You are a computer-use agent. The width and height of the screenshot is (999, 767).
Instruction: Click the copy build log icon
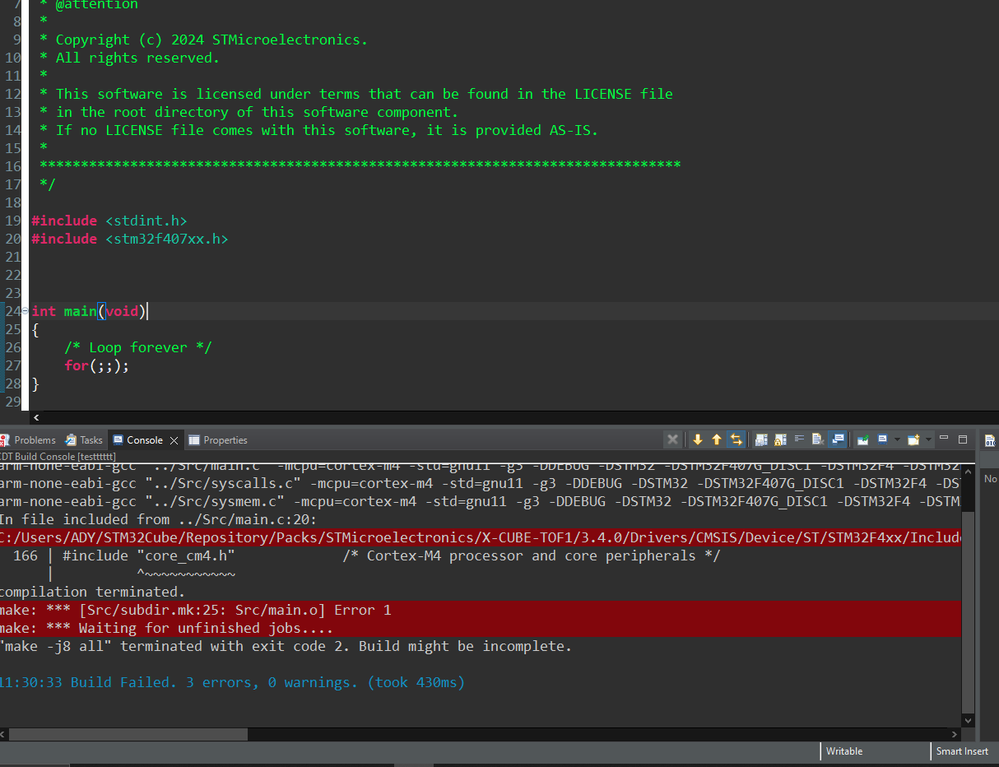[x=761, y=440]
